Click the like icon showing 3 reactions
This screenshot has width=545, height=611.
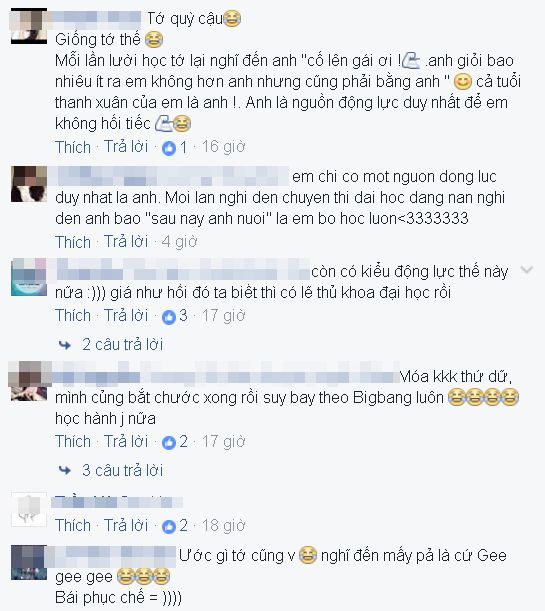click(x=169, y=317)
